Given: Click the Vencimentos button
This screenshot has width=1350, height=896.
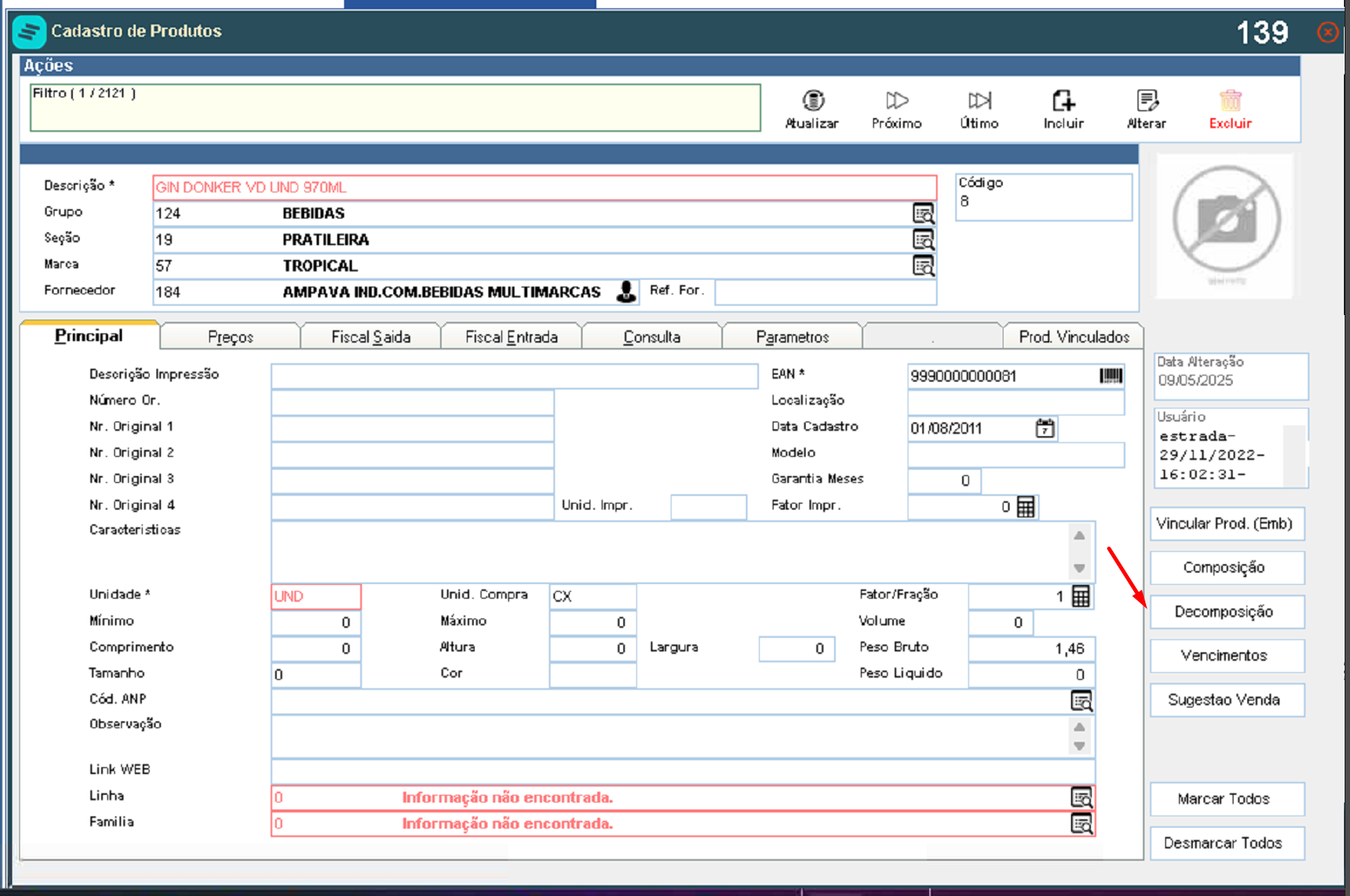Looking at the screenshot, I should pyautogui.click(x=1227, y=655).
